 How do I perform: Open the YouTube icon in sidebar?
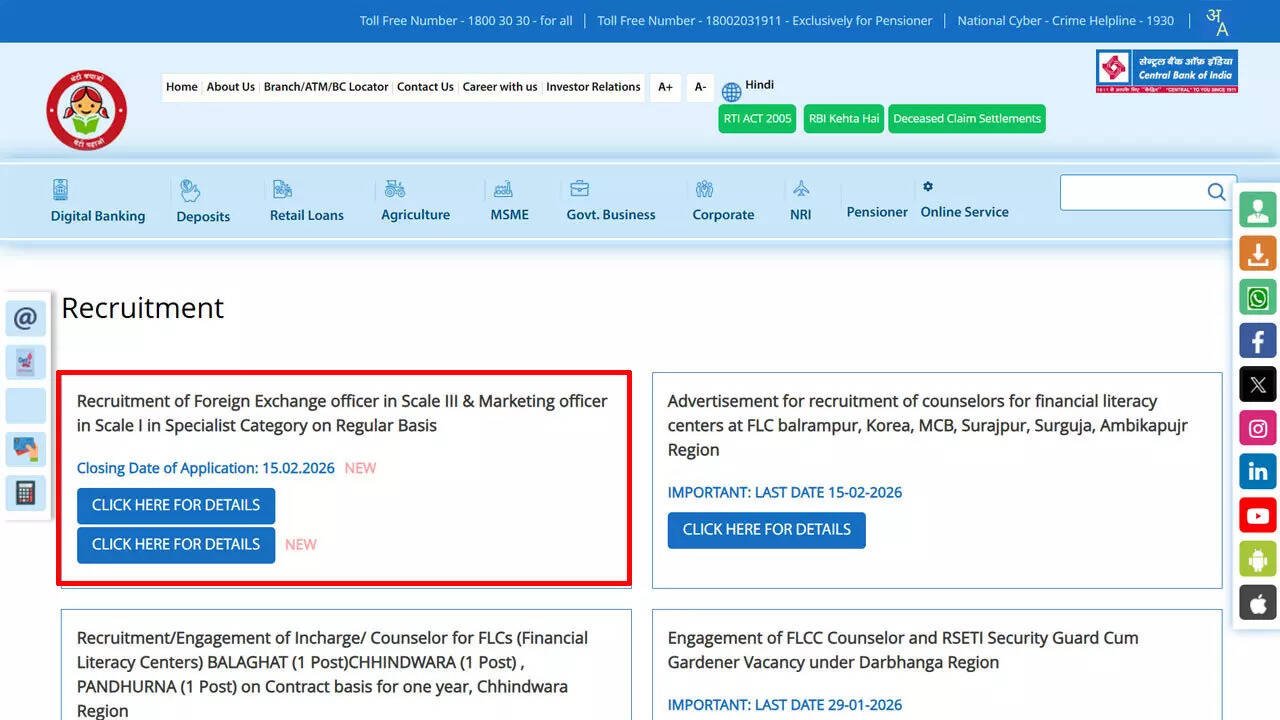pyautogui.click(x=1257, y=516)
